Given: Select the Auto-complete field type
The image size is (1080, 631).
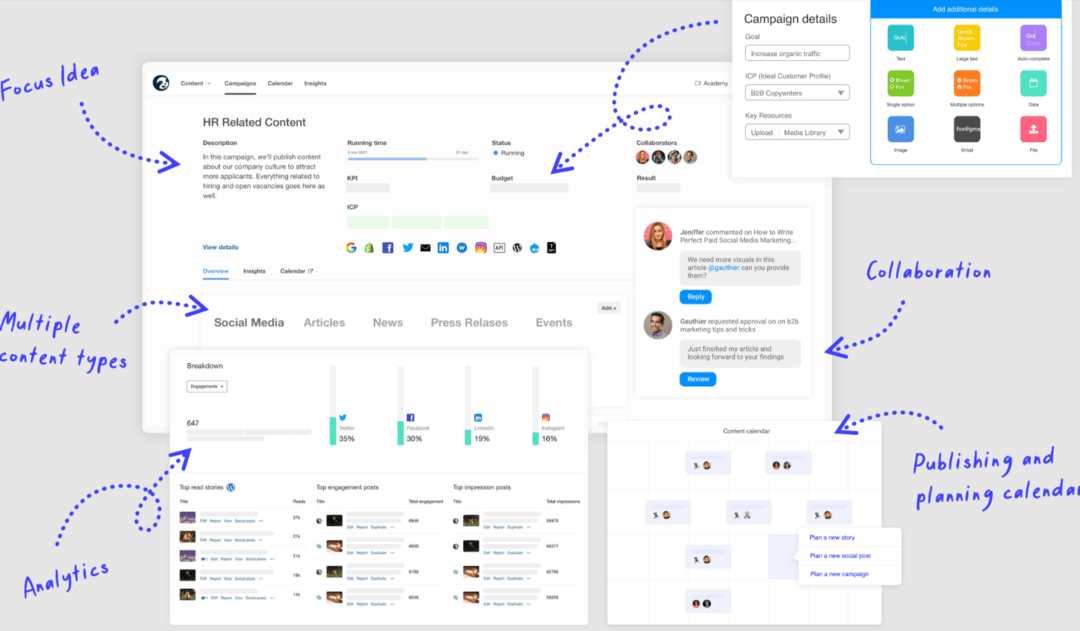Looking at the screenshot, I should pos(1033,37).
